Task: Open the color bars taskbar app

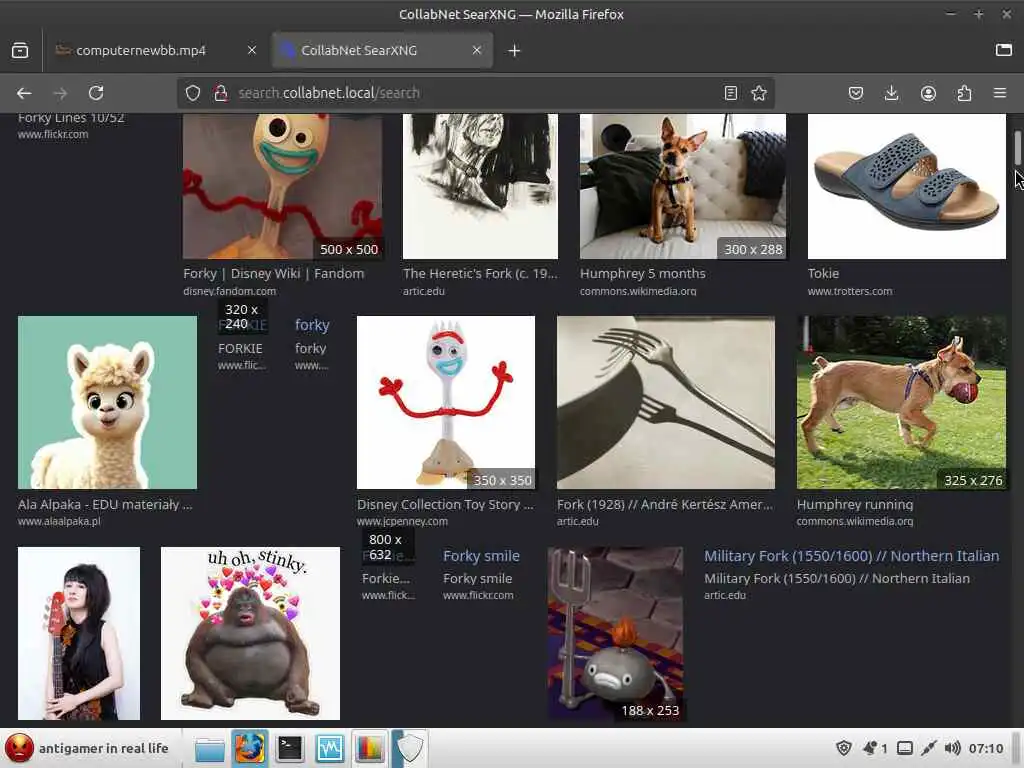Action: click(369, 749)
